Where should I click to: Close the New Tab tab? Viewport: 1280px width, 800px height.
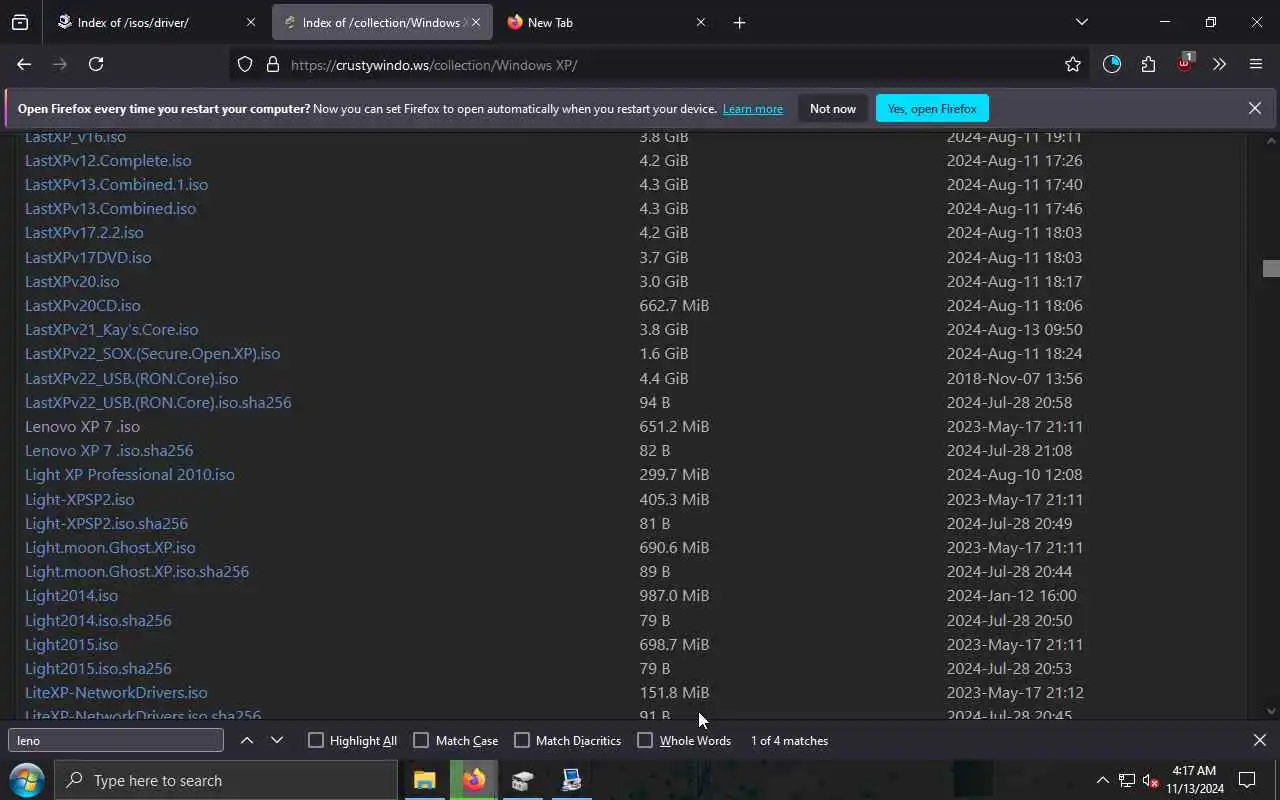701,22
